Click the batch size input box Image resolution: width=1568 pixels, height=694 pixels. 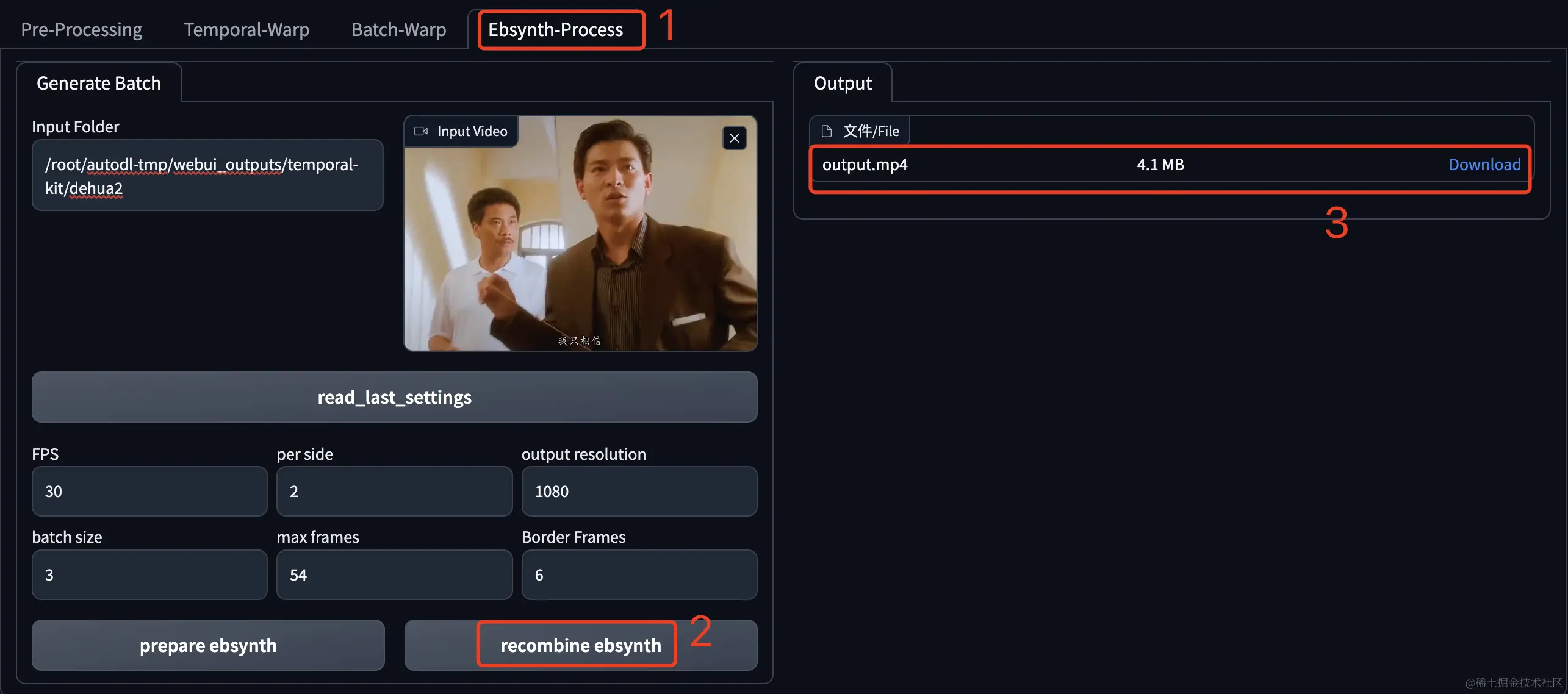149,575
